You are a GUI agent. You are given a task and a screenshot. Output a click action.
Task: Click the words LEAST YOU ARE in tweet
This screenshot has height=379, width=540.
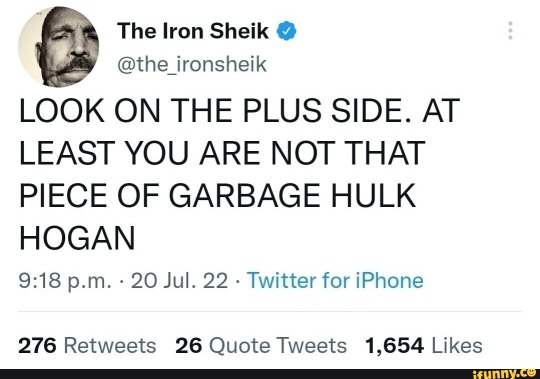coord(139,153)
